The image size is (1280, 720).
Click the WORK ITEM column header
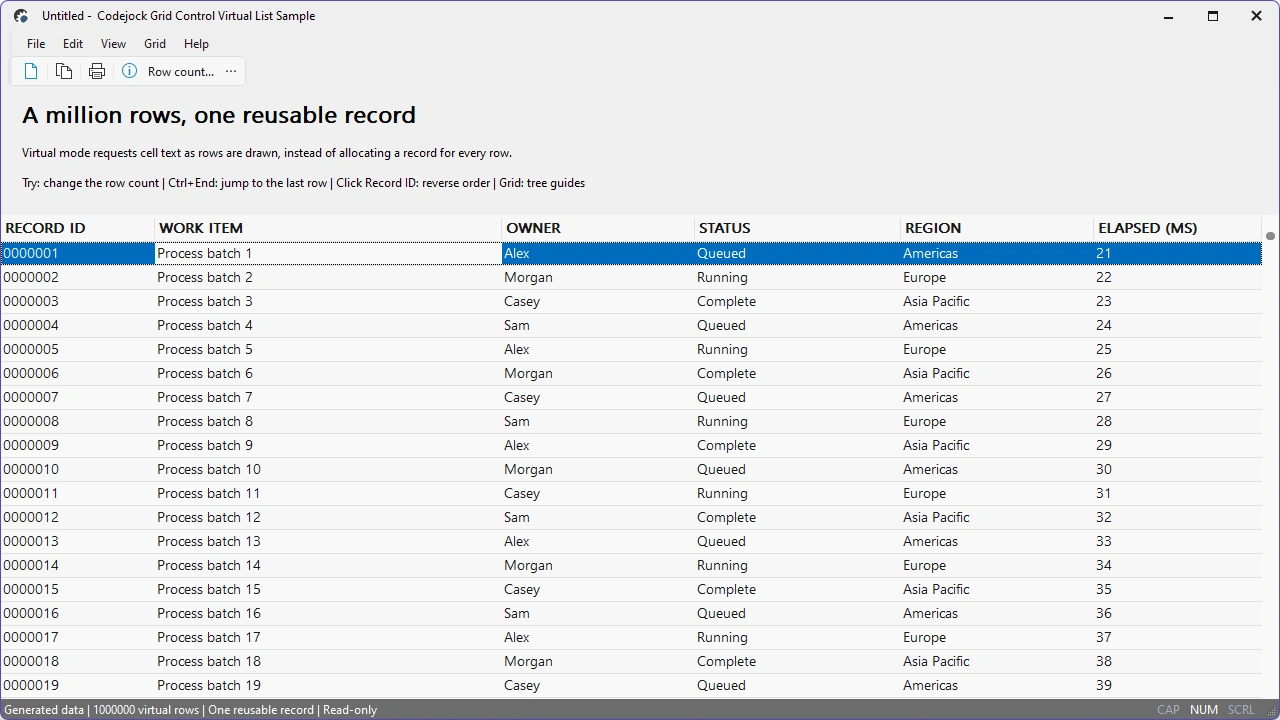point(328,228)
